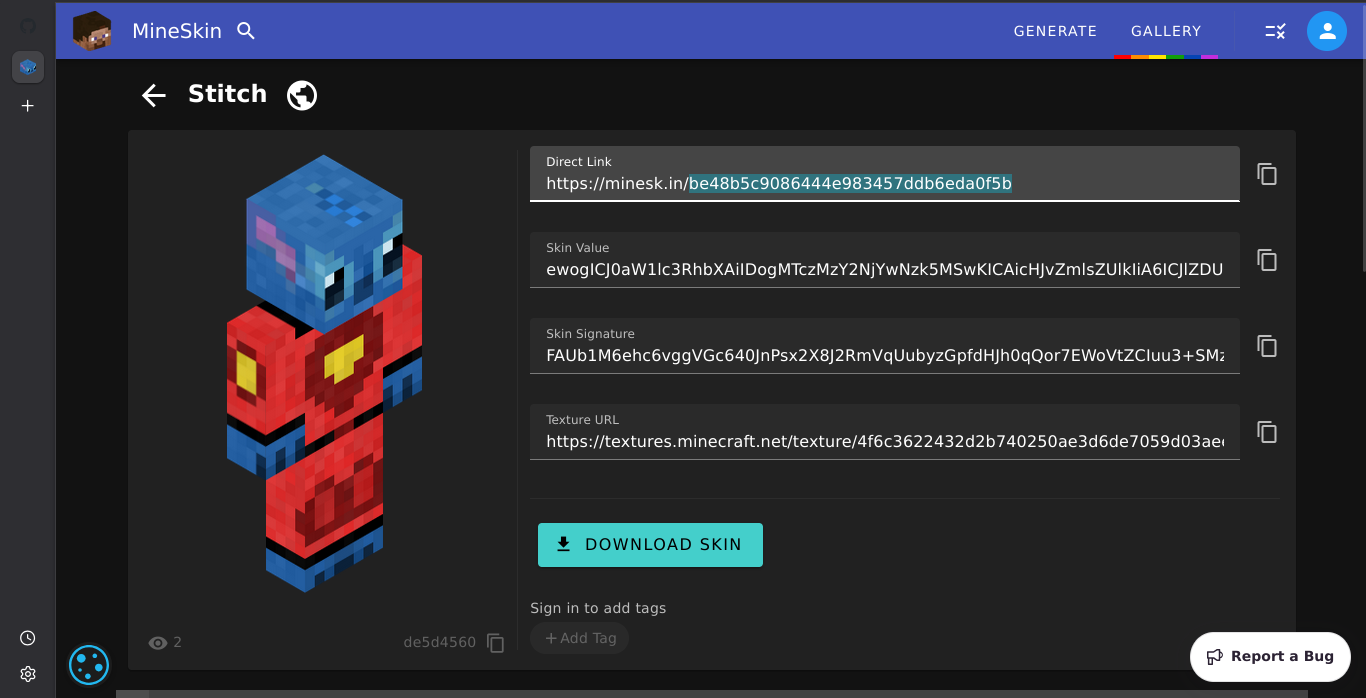This screenshot has height=698, width=1366.
Task: Click the Stitch page title
Action: 227,94
